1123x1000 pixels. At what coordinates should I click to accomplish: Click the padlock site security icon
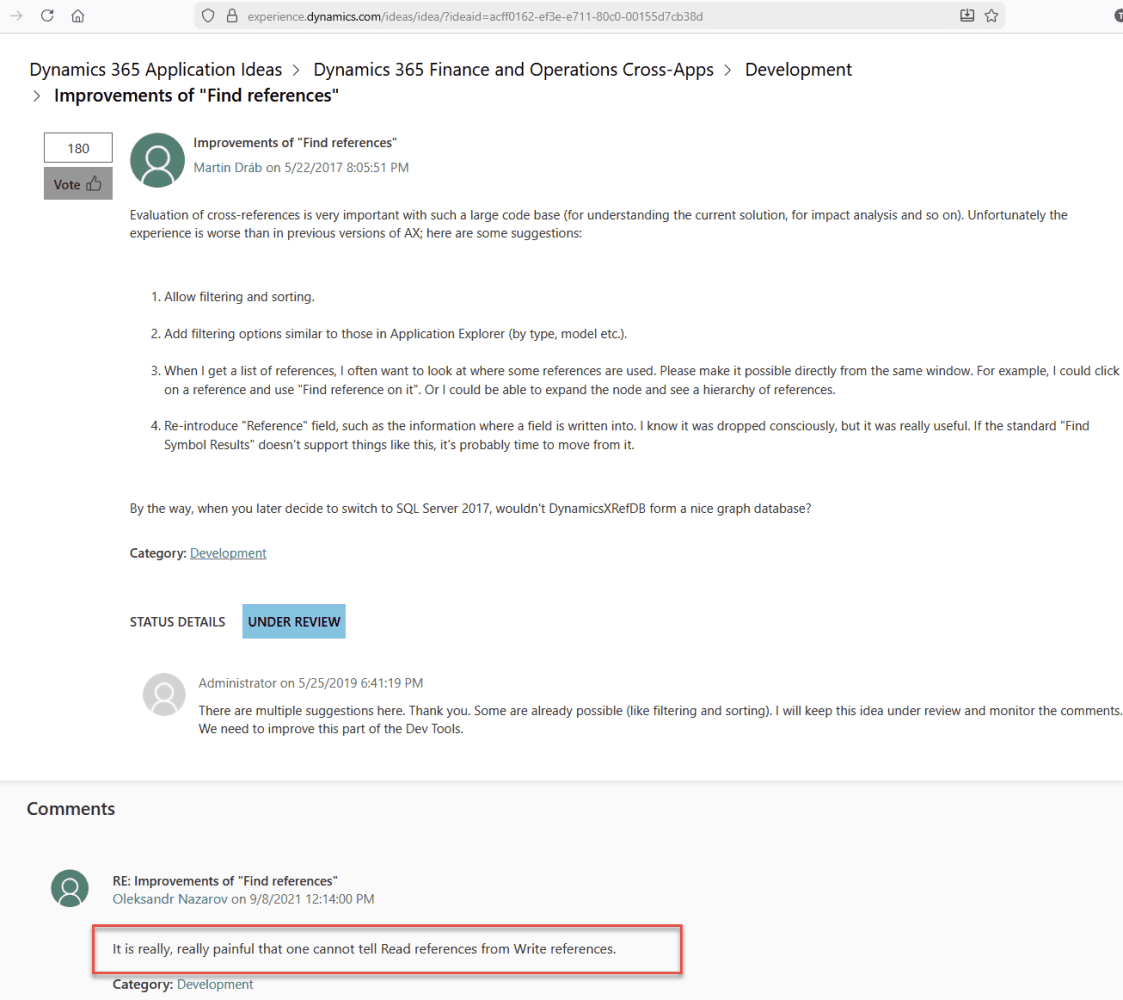231,16
